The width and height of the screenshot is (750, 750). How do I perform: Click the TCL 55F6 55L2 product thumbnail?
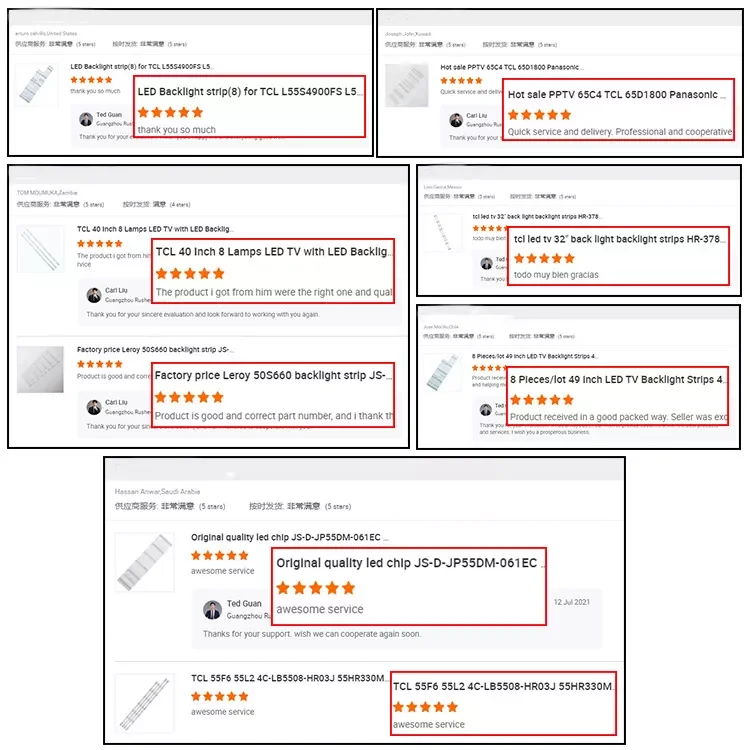point(145,703)
